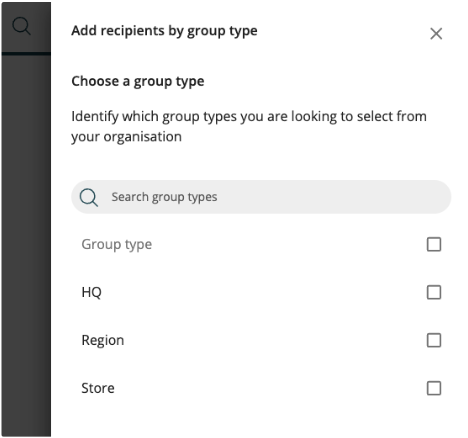468x438 pixels.
Task: Click the Region label in the list
Action: click(x=103, y=341)
